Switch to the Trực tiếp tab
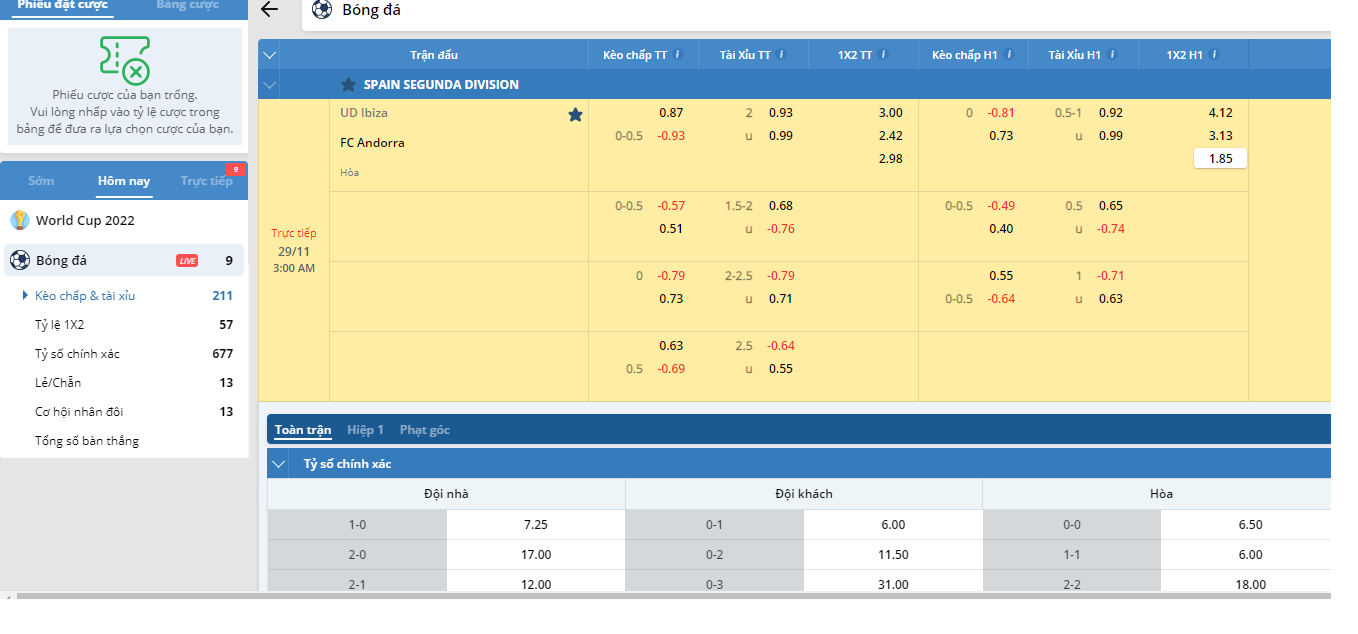 point(207,181)
